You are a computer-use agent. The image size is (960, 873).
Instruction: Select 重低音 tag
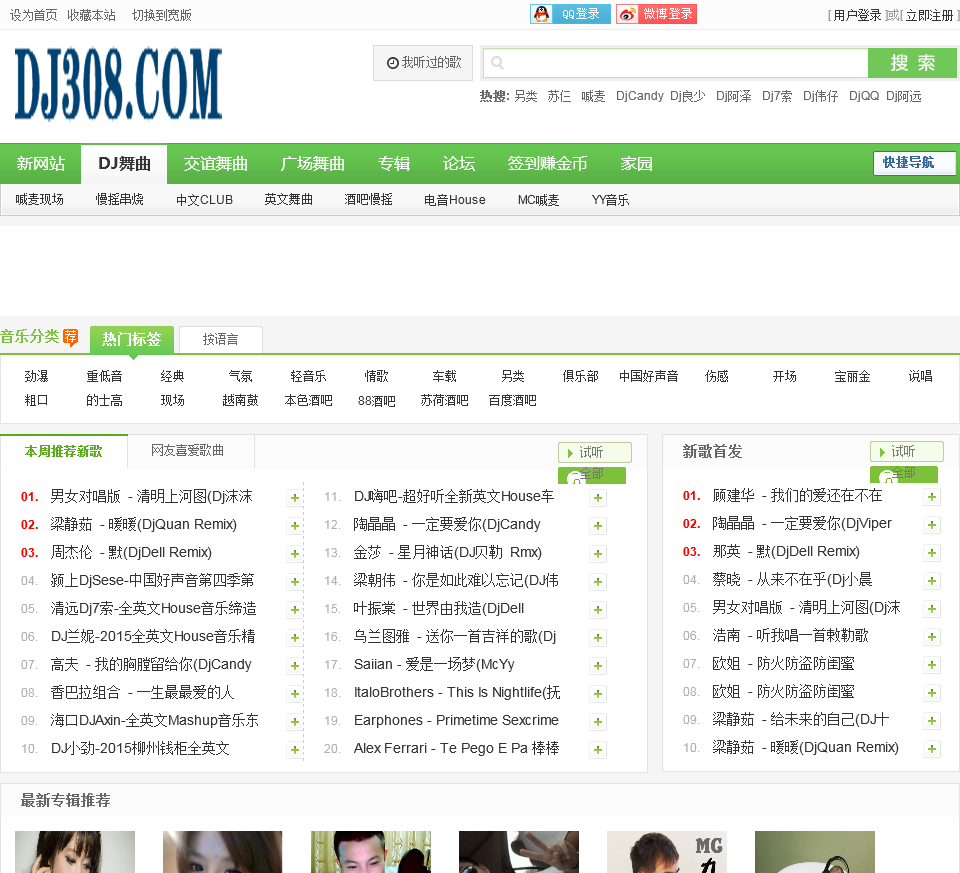point(104,377)
